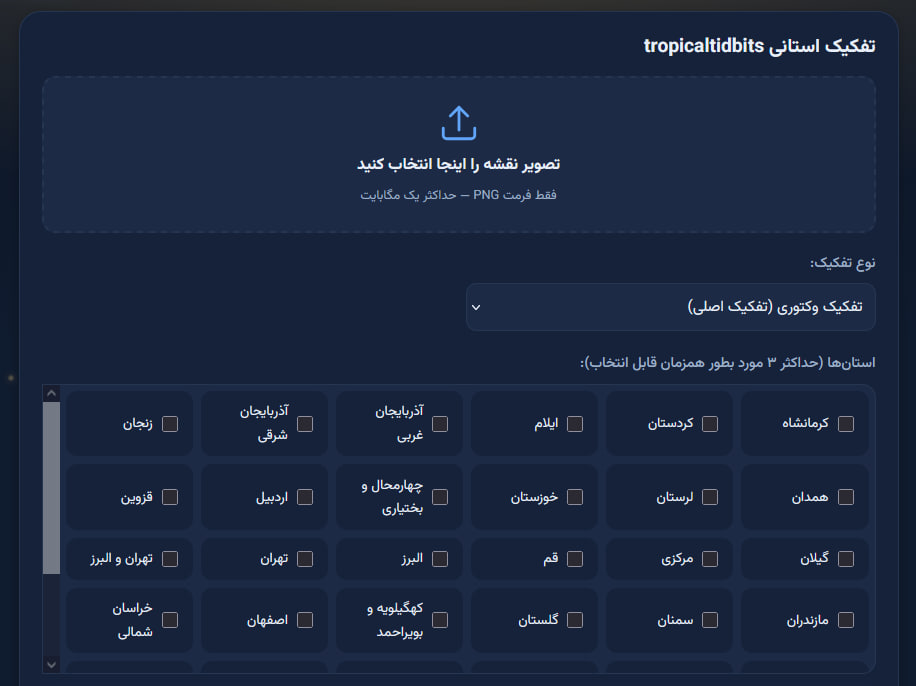Click the تفکیک استانی tropicaltidbits heading
This screenshot has width=916, height=686.
tap(759, 46)
